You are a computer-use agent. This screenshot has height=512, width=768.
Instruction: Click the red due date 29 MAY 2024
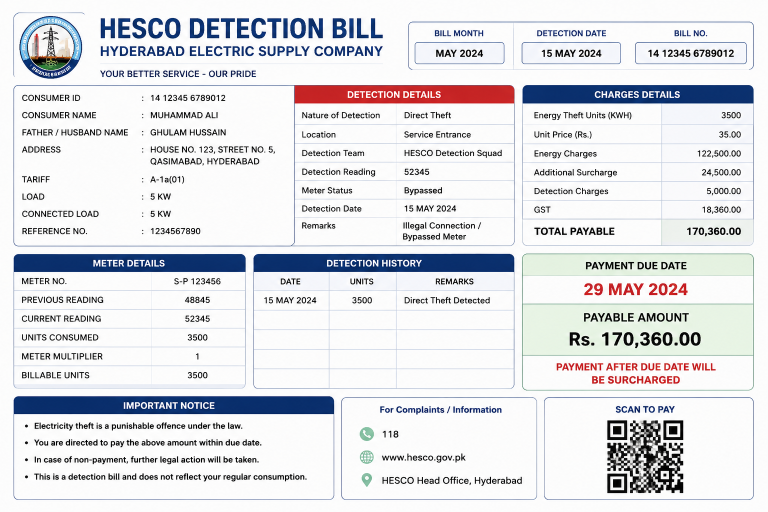[x=635, y=290]
